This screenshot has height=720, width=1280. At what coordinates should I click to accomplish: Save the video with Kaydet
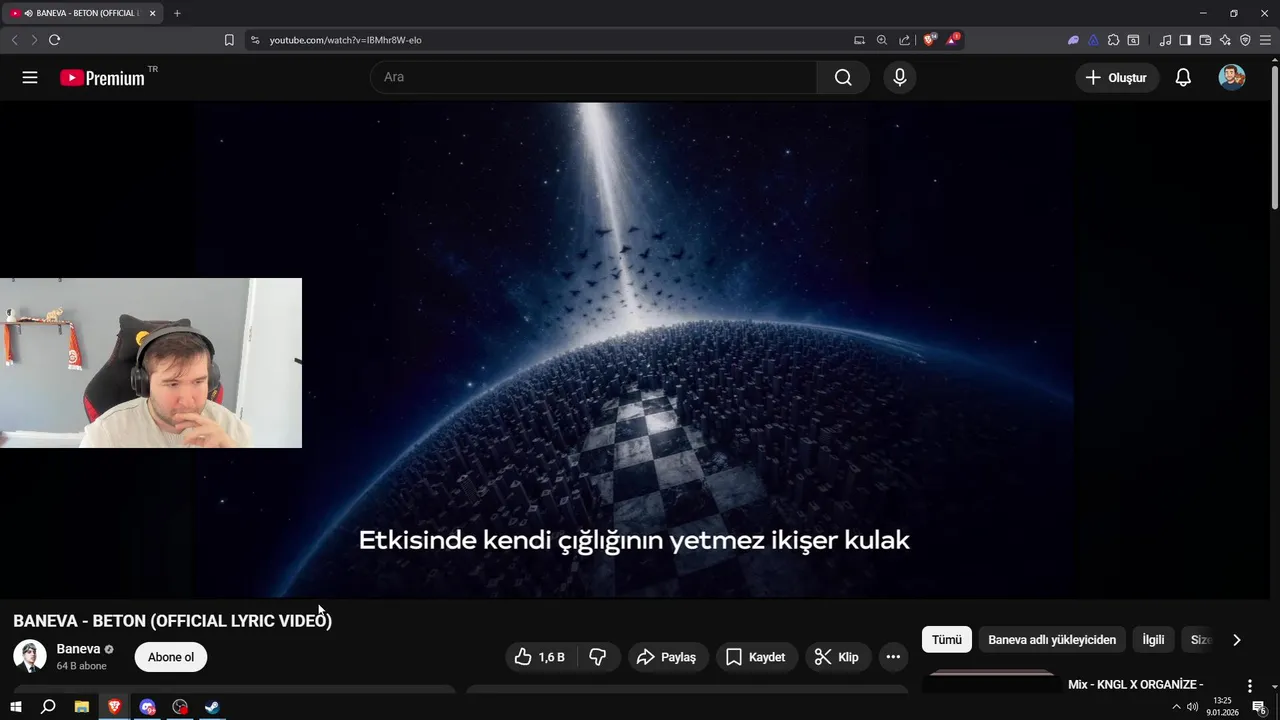[x=756, y=657]
